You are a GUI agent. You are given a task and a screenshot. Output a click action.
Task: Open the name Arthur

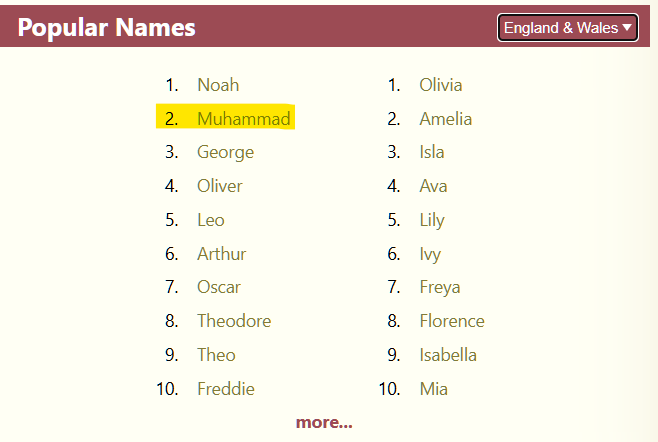pyautogui.click(x=222, y=254)
